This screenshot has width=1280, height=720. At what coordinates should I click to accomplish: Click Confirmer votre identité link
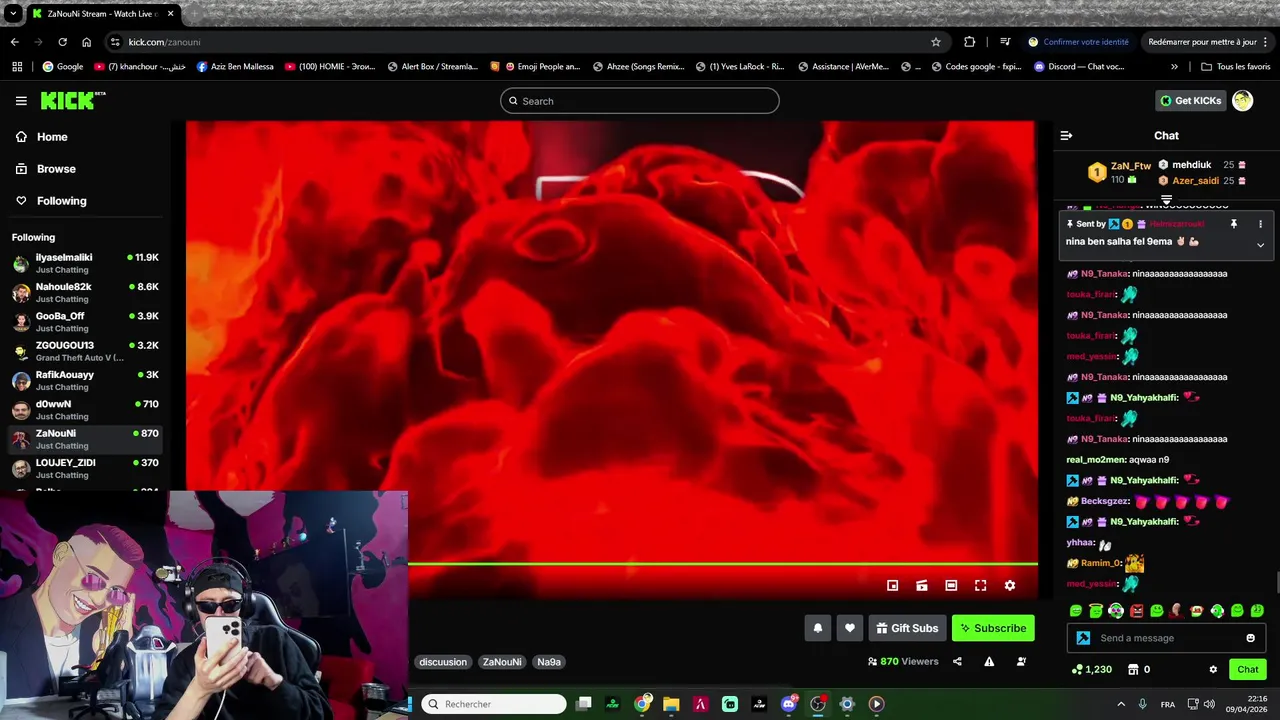[x=1078, y=42]
